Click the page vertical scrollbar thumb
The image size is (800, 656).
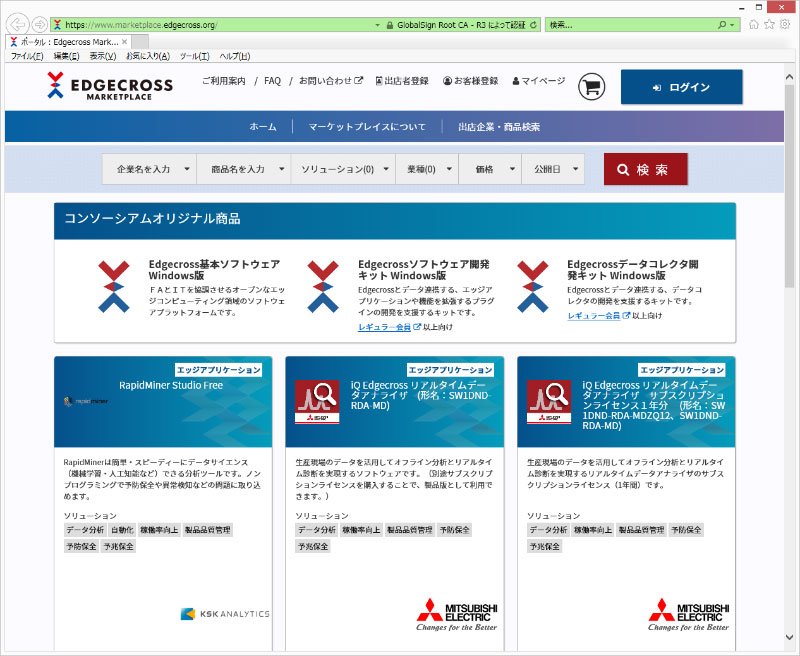point(789,186)
